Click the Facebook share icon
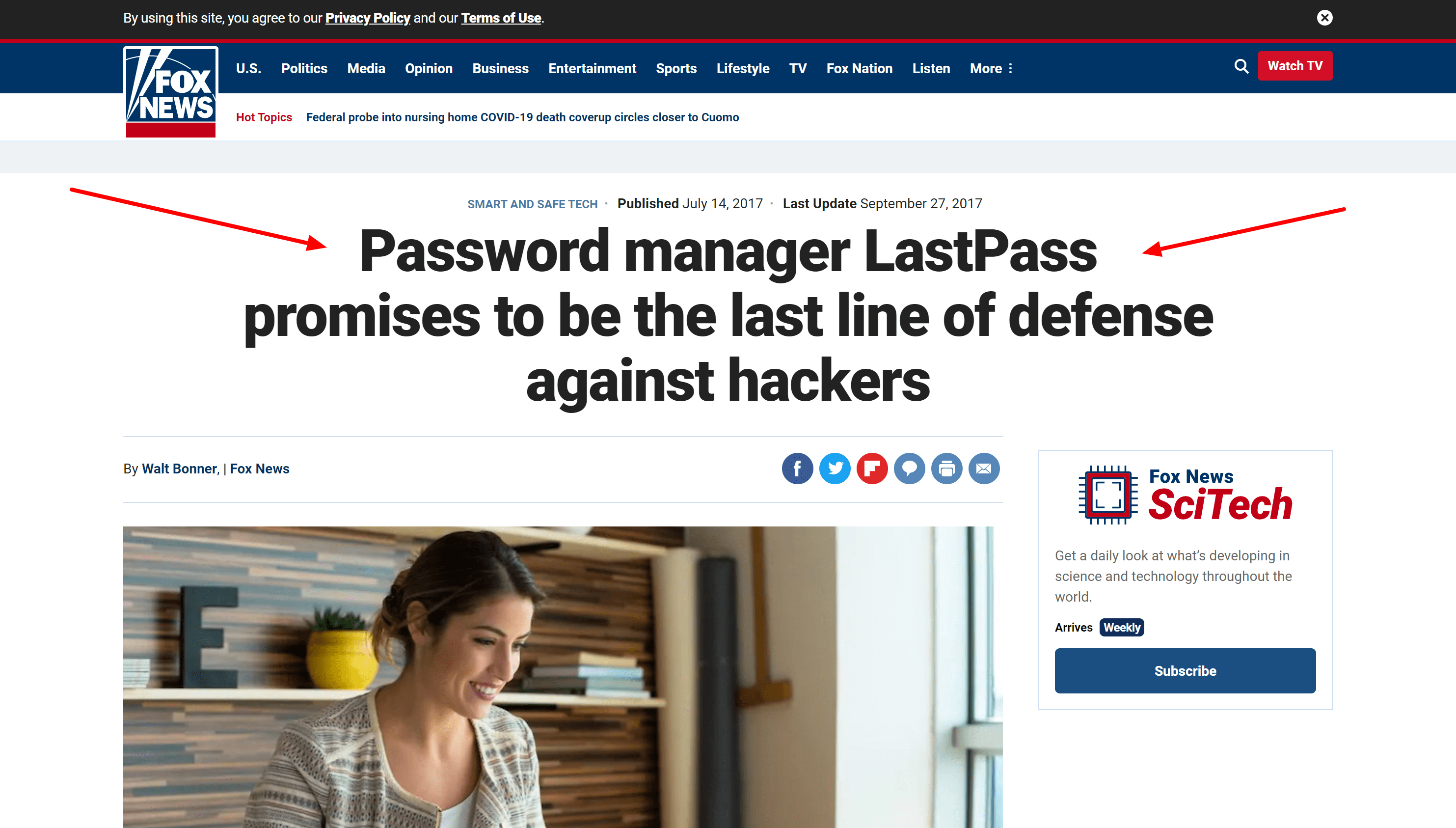Screen dimensions: 1456x828 (797, 468)
